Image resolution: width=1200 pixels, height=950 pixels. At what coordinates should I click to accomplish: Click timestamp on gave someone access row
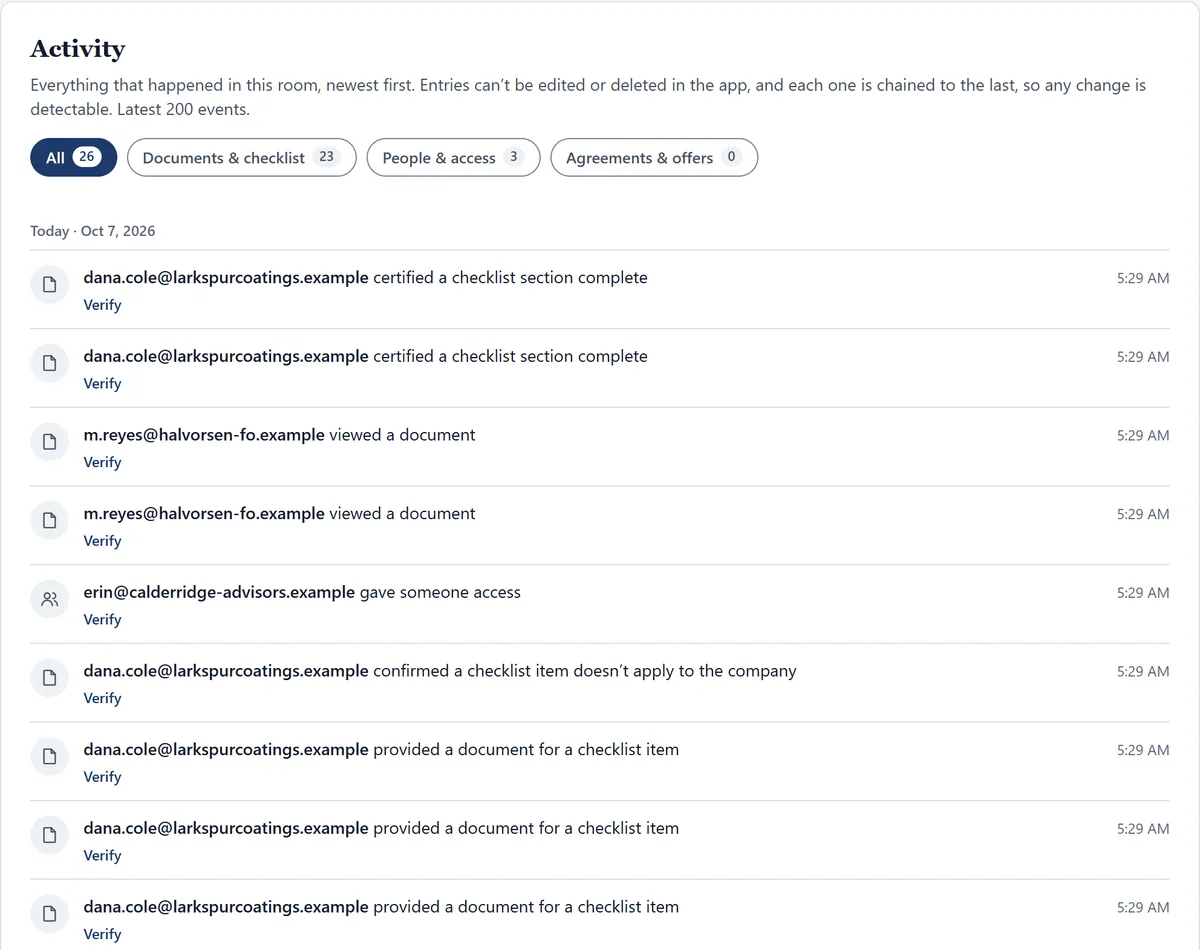pyautogui.click(x=1143, y=592)
